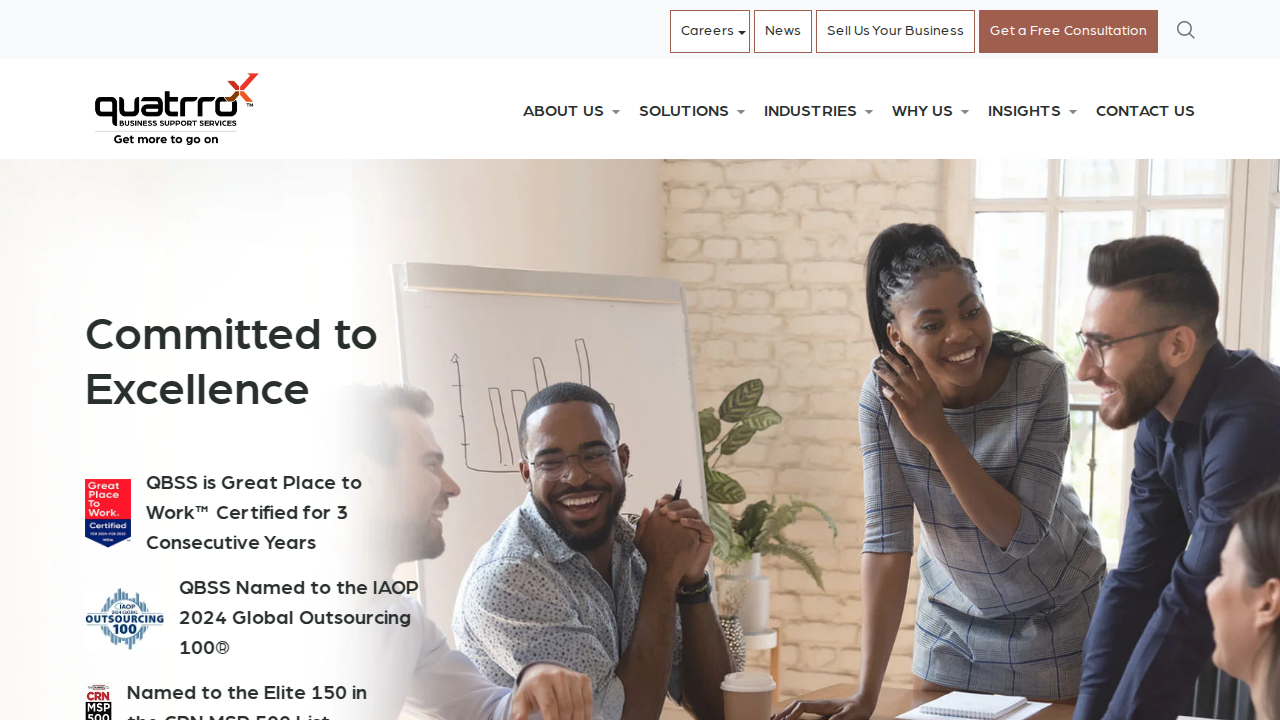Click the IAOP Outsourcing 100 badge
This screenshot has width=1280, height=720.
(125, 618)
